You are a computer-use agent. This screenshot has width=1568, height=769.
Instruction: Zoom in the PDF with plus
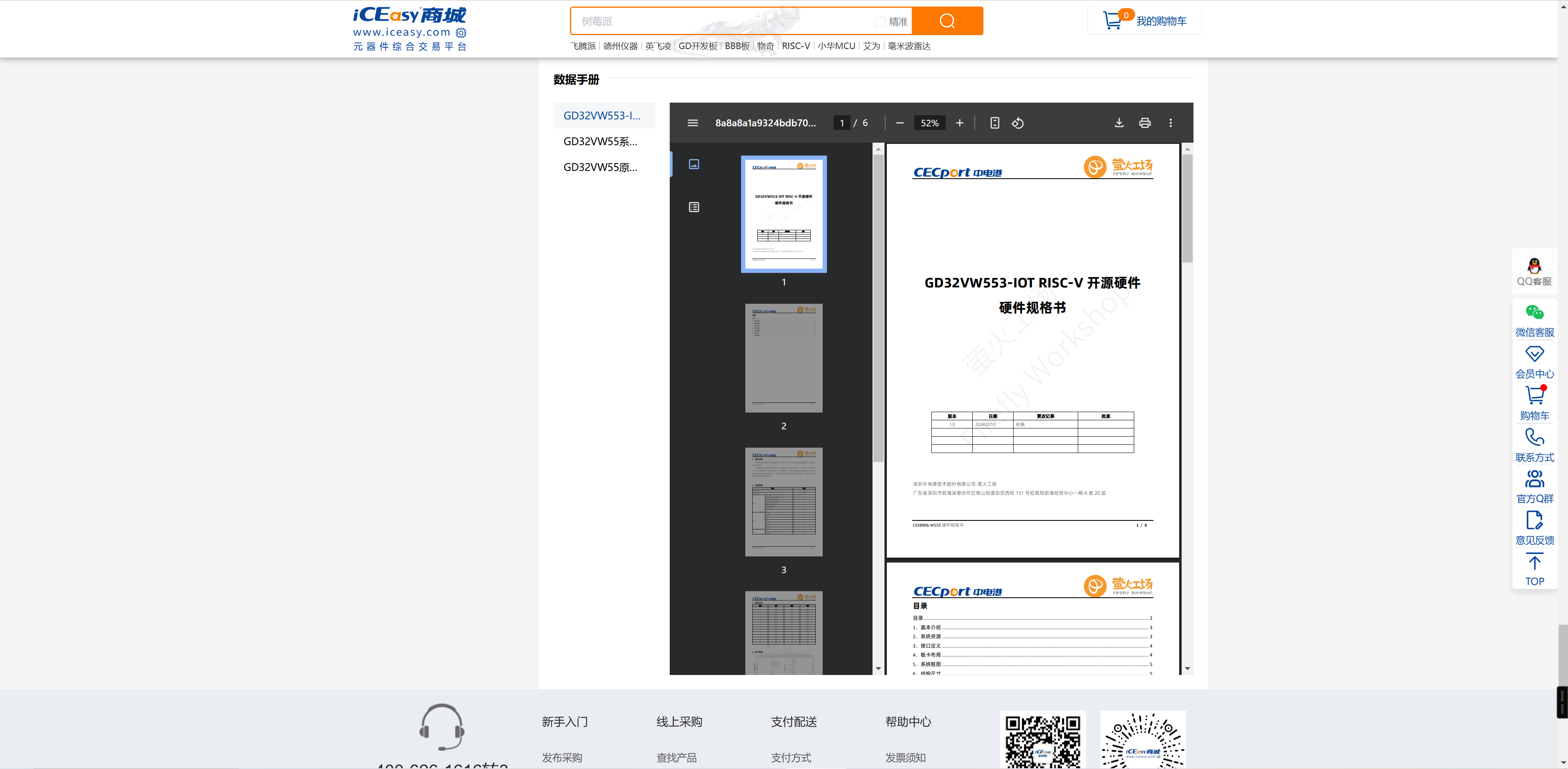[959, 123]
